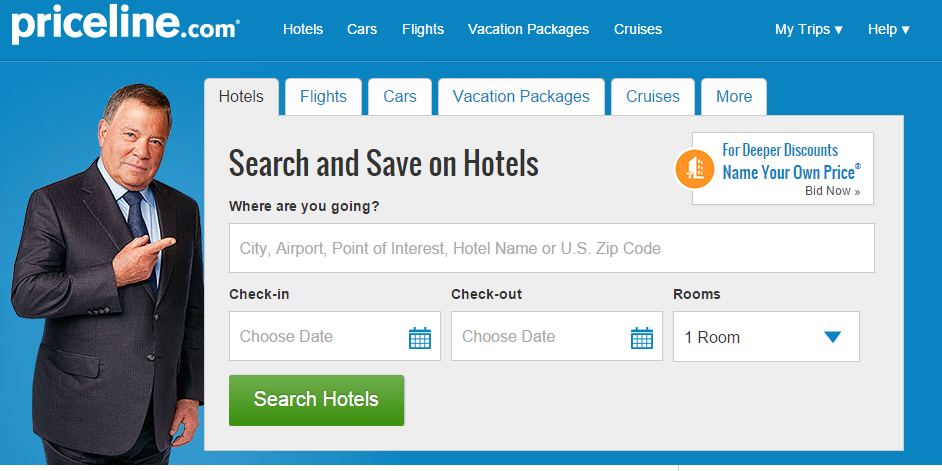This screenshot has height=471, width=942.
Task: Click the orange hotel building icon
Action: pos(694,169)
